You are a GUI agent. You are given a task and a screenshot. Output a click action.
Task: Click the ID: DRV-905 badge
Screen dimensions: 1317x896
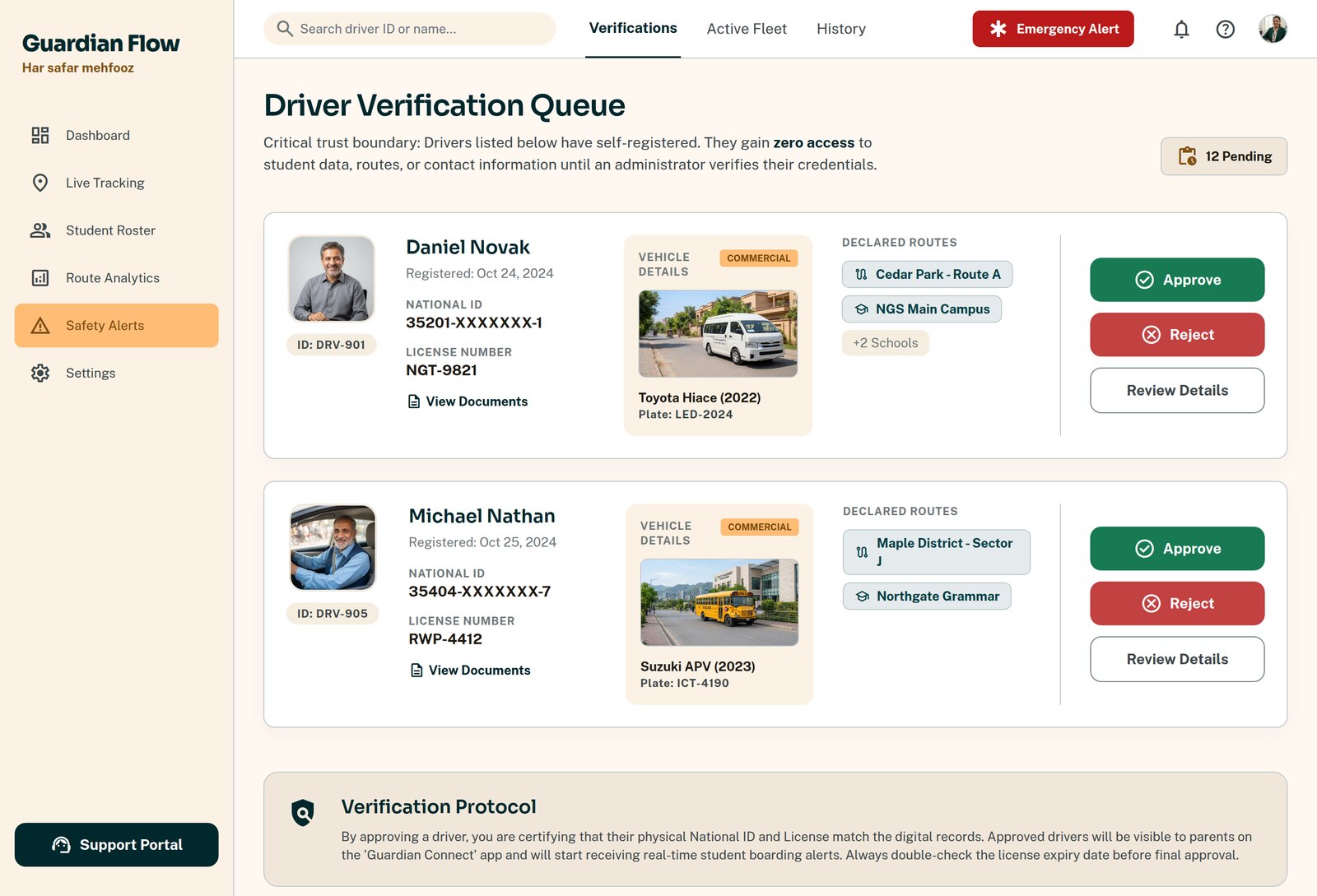click(333, 614)
